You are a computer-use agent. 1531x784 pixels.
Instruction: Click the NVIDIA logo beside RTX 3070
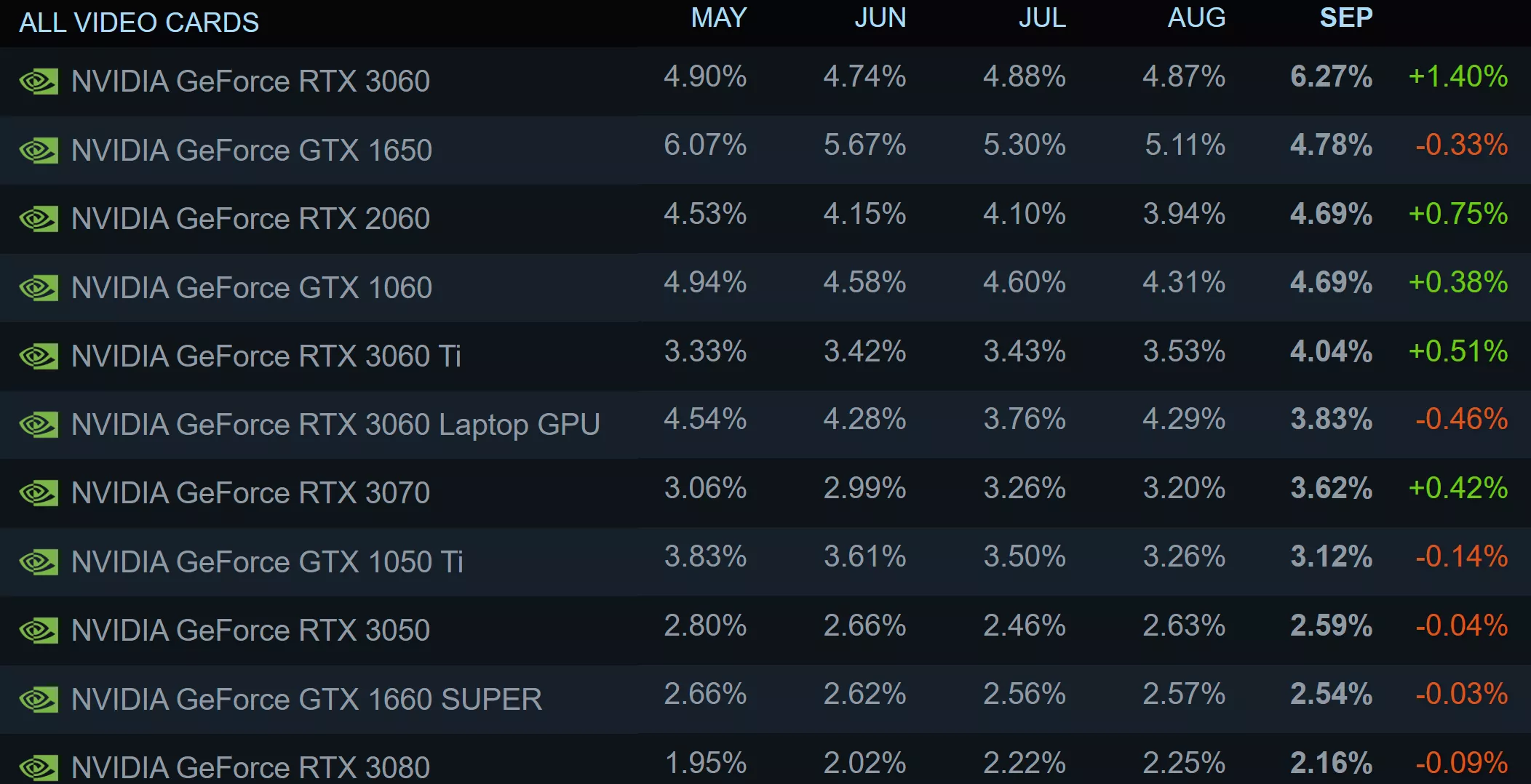pyautogui.click(x=39, y=493)
